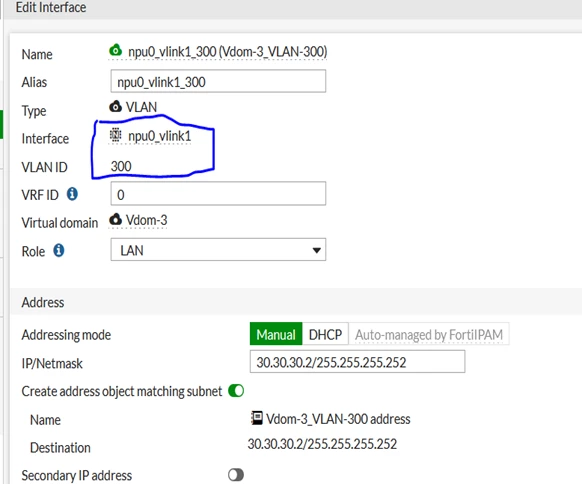Click the Alias input field

pyautogui.click(x=218, y=81)
